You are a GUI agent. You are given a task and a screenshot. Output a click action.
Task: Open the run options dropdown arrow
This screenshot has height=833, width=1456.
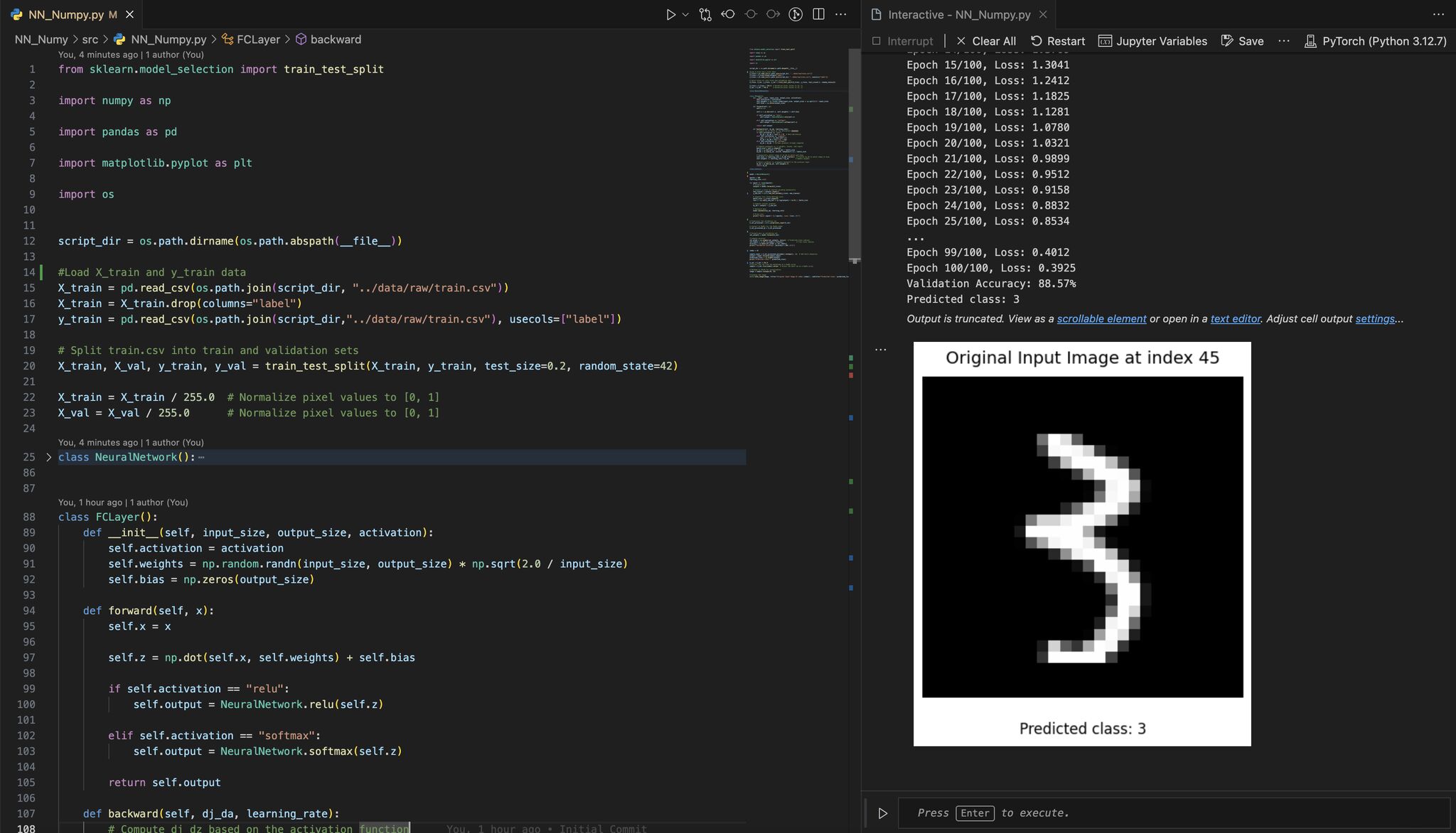tap(685, 14)
